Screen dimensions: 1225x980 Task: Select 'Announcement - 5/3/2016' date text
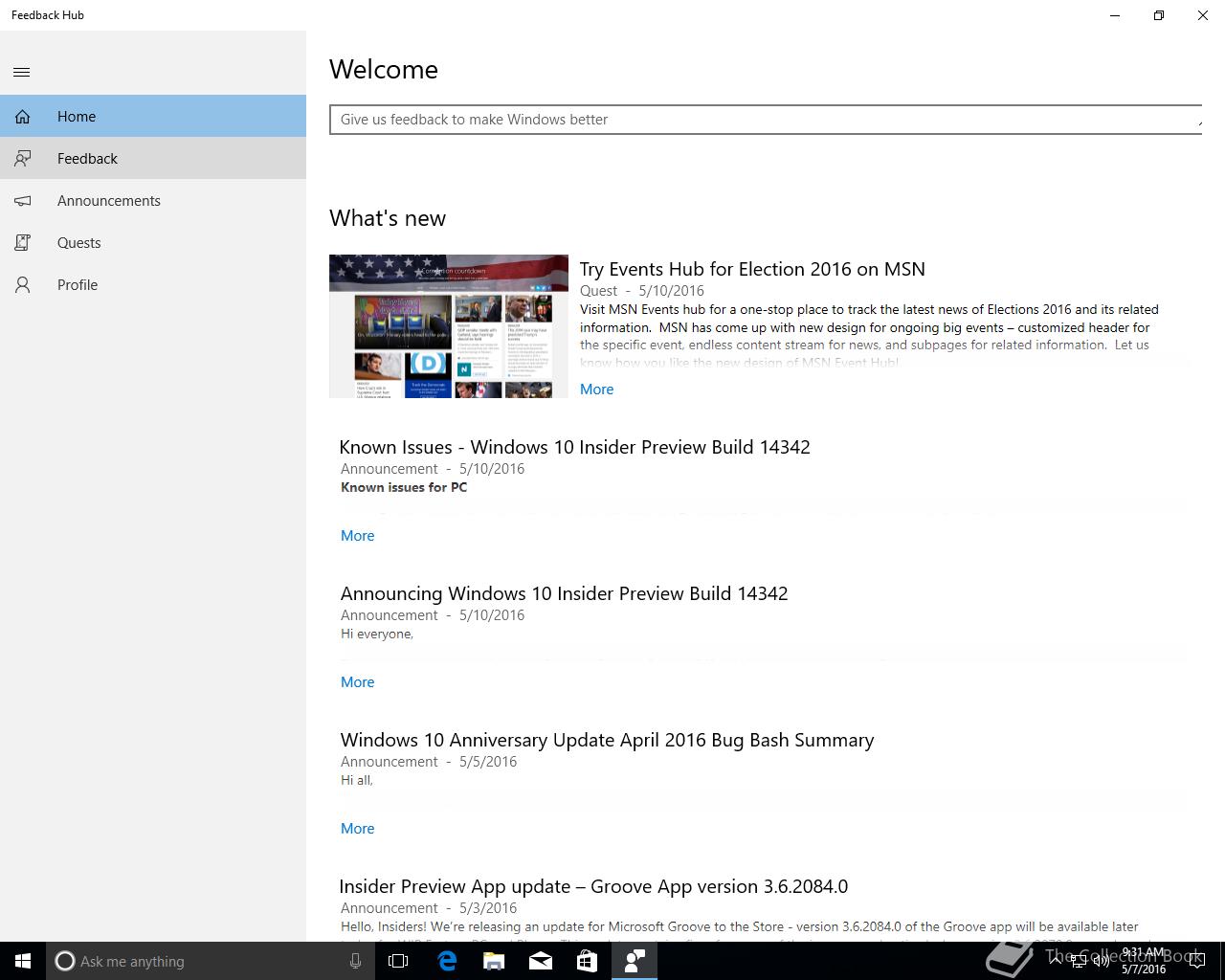pos(429,908)
